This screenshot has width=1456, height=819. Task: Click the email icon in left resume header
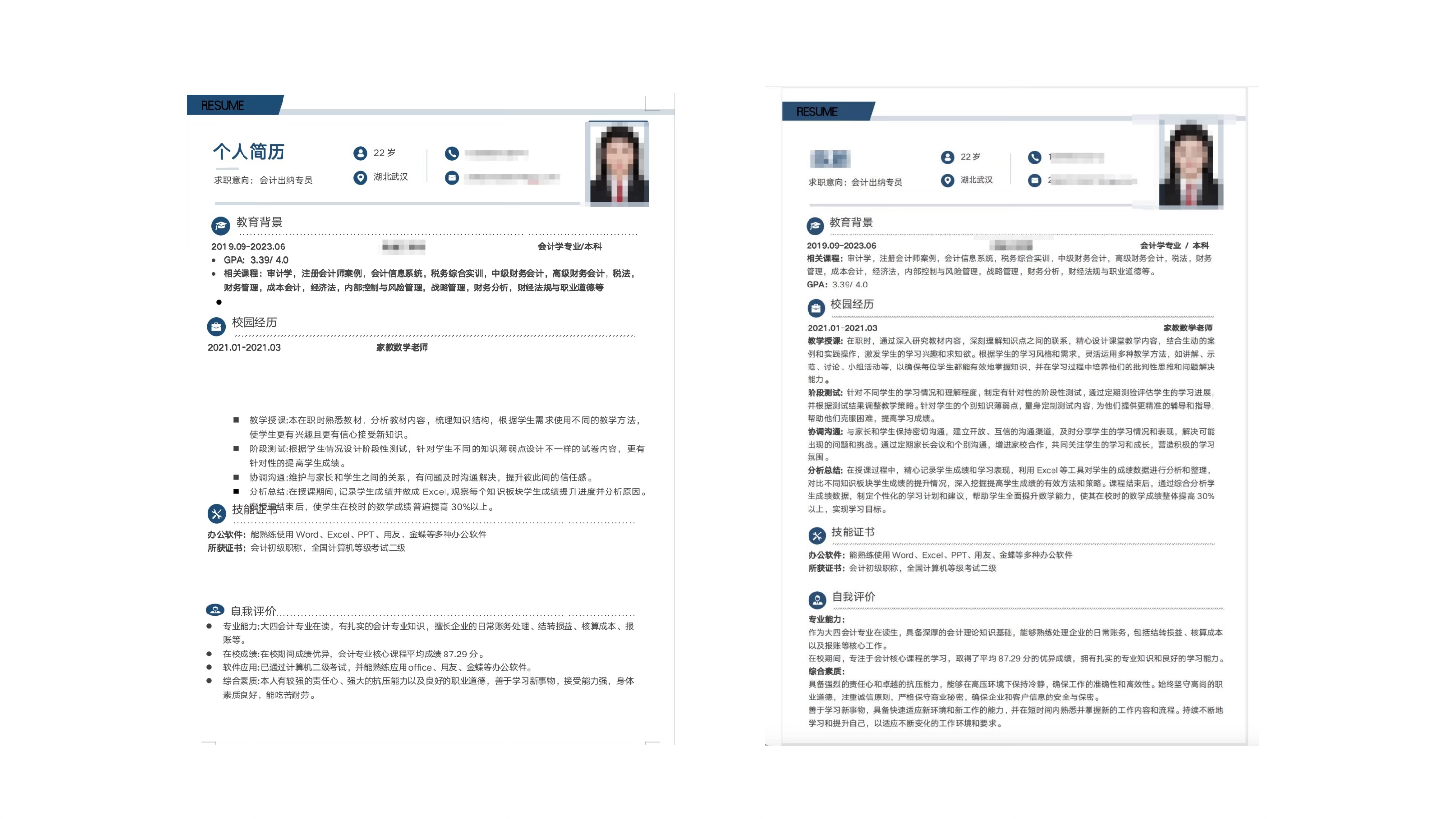point(451,178)
